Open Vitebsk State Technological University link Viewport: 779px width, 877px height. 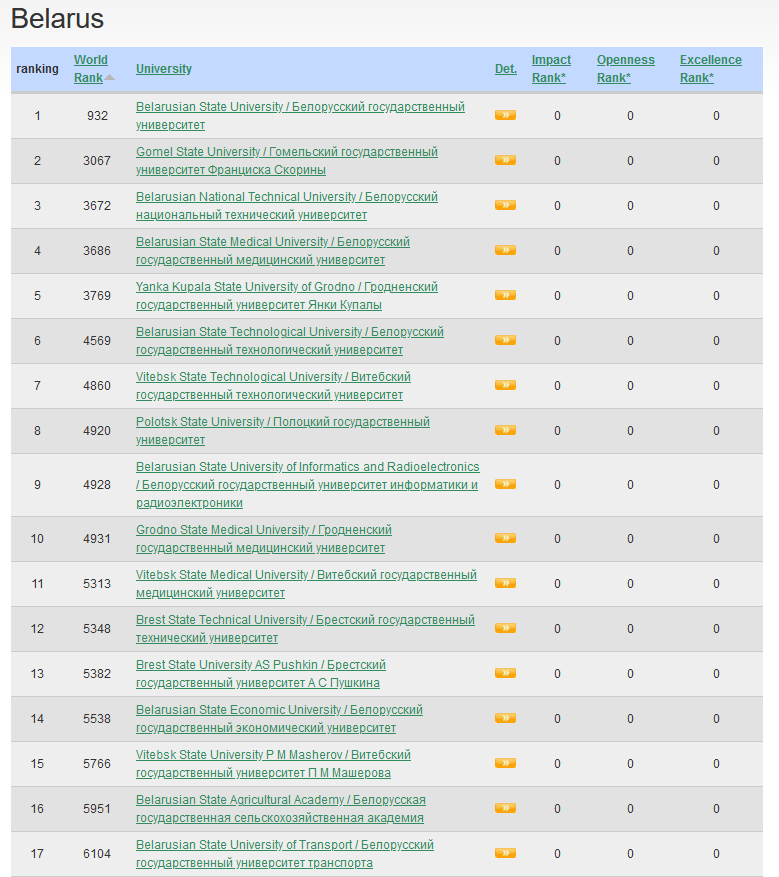tap(273, 385)
